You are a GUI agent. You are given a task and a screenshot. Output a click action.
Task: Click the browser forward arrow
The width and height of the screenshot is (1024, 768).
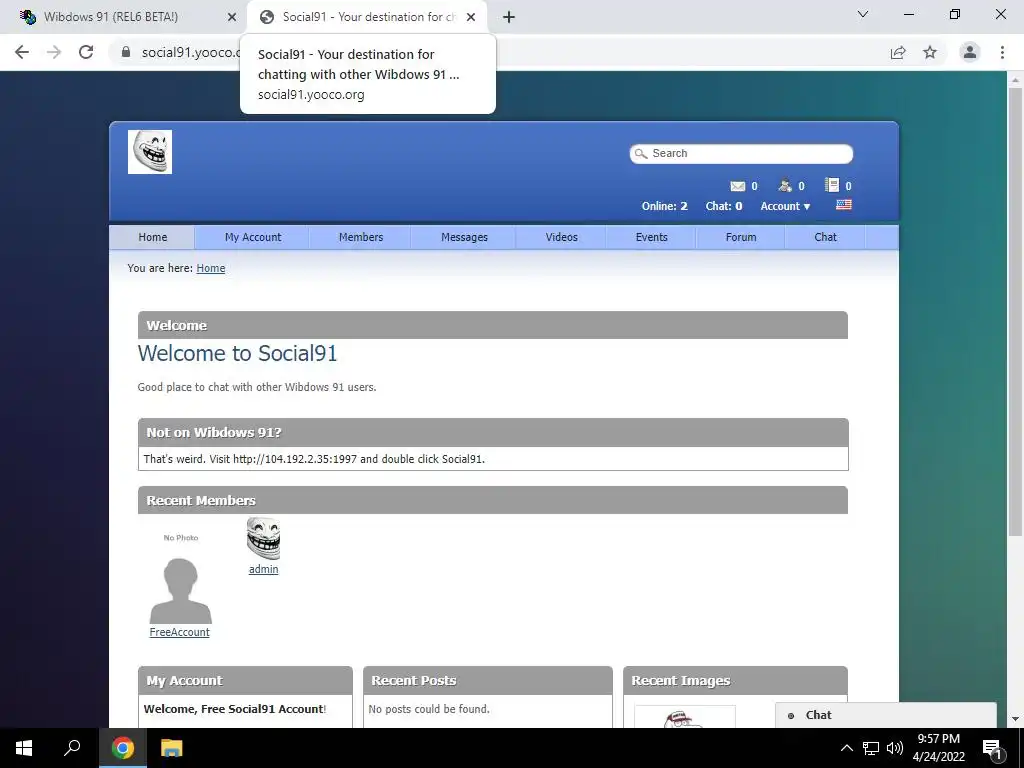[x=54, y=52]
